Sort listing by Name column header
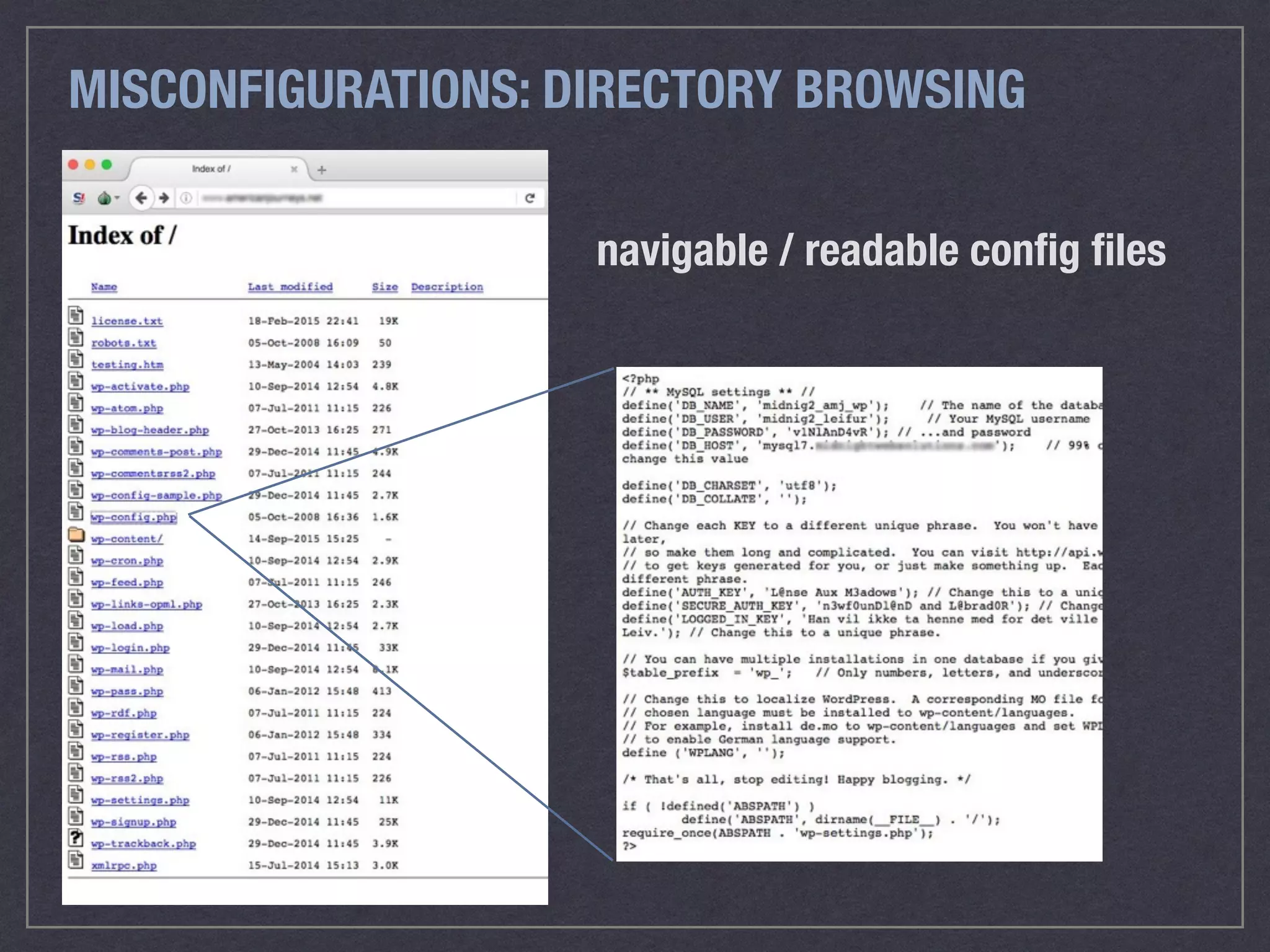 coord(104,287)
